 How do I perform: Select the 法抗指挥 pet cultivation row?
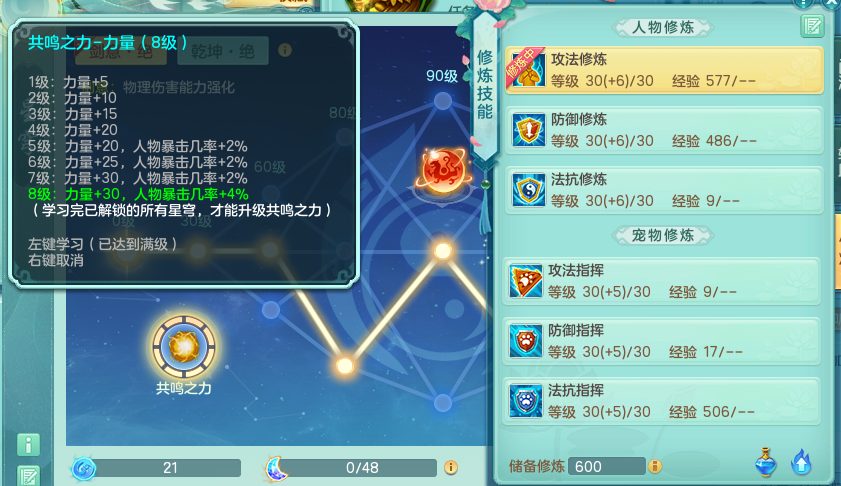click(662, 401)
